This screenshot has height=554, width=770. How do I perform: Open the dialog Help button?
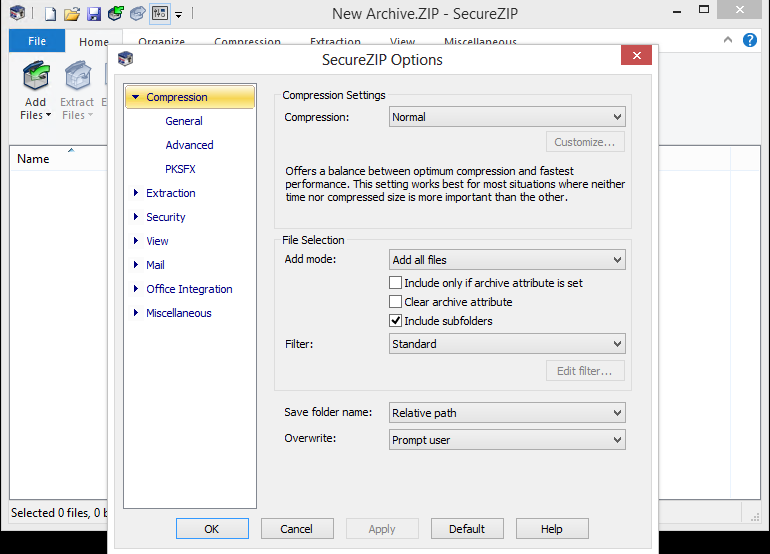552,529
